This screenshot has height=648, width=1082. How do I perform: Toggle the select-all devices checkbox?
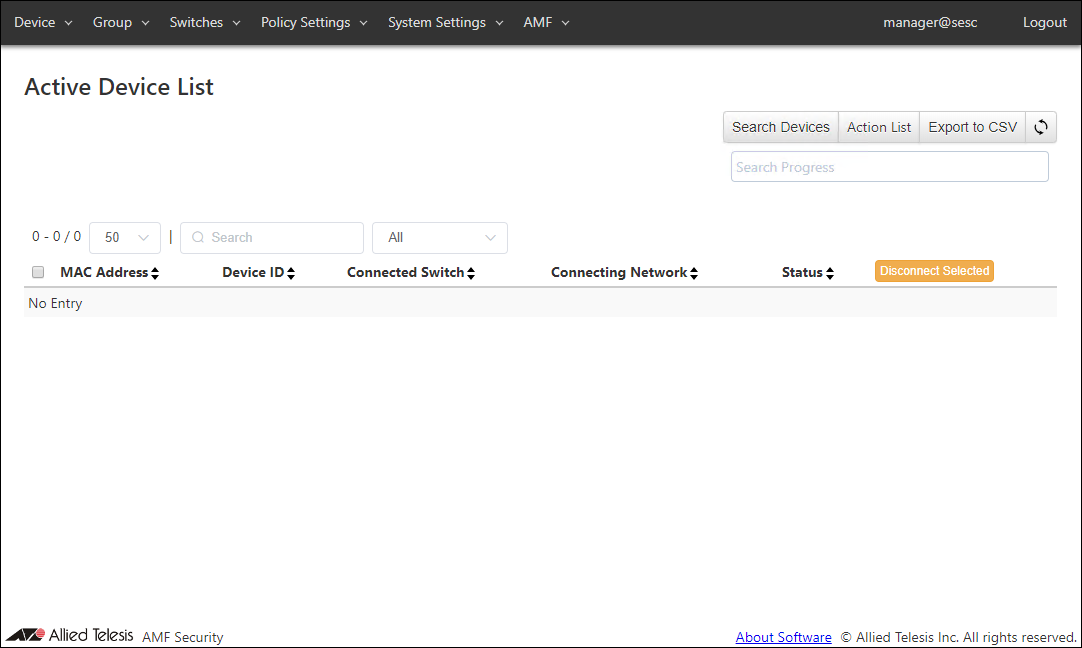click(38, 272)
